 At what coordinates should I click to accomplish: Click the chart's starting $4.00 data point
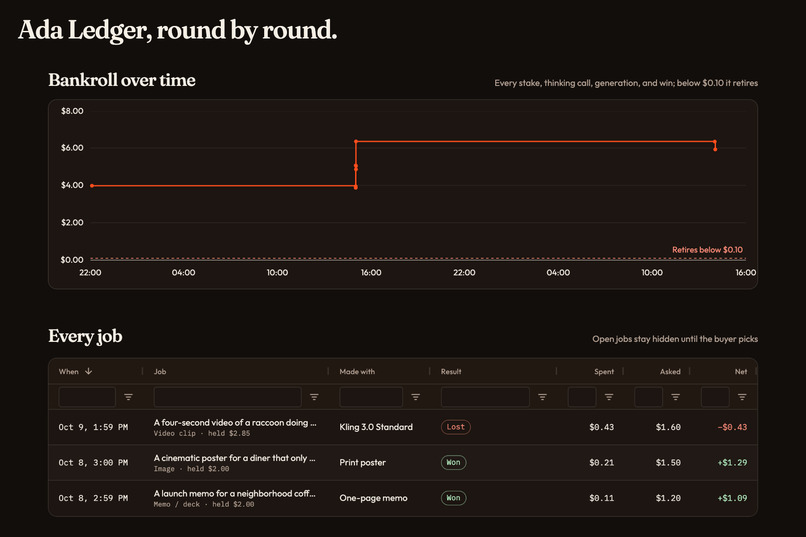92,186
